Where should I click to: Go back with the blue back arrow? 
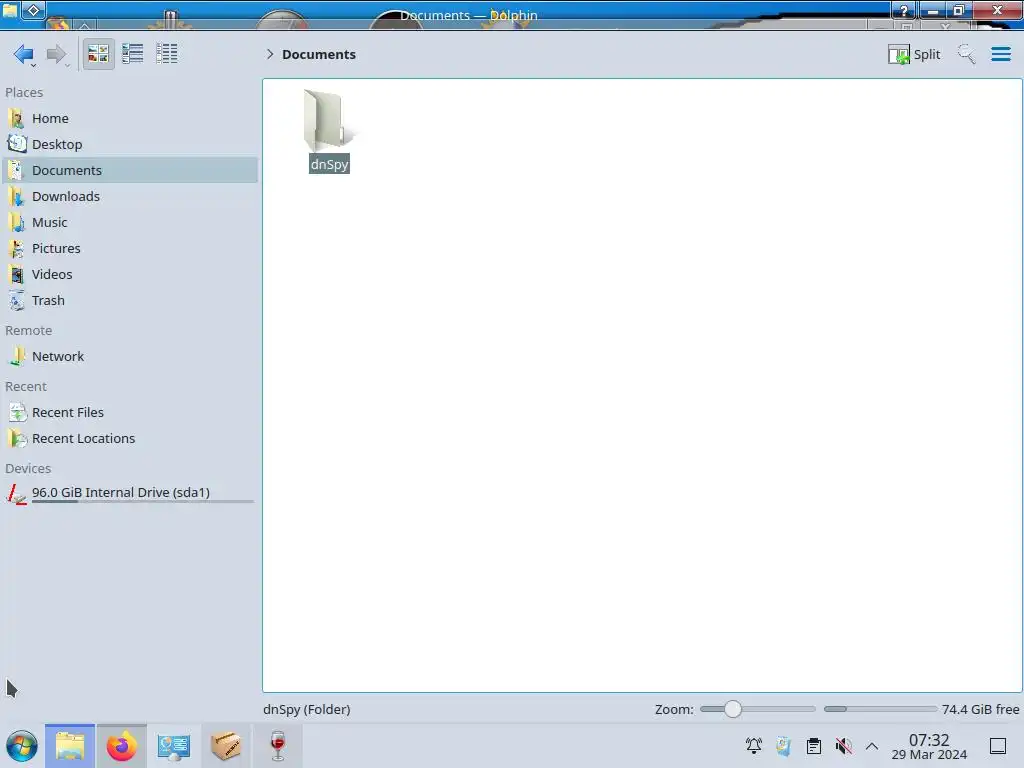(24, 54)
